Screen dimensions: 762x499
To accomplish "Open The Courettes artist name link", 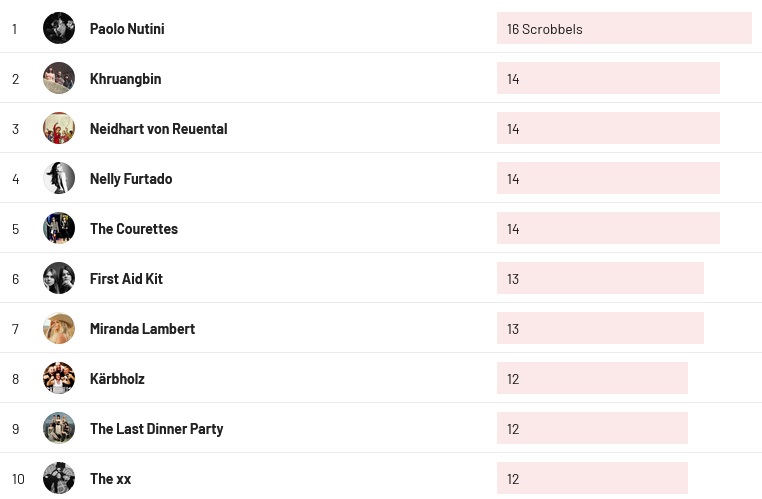I will pyautogui.click(x=134, y=229).
